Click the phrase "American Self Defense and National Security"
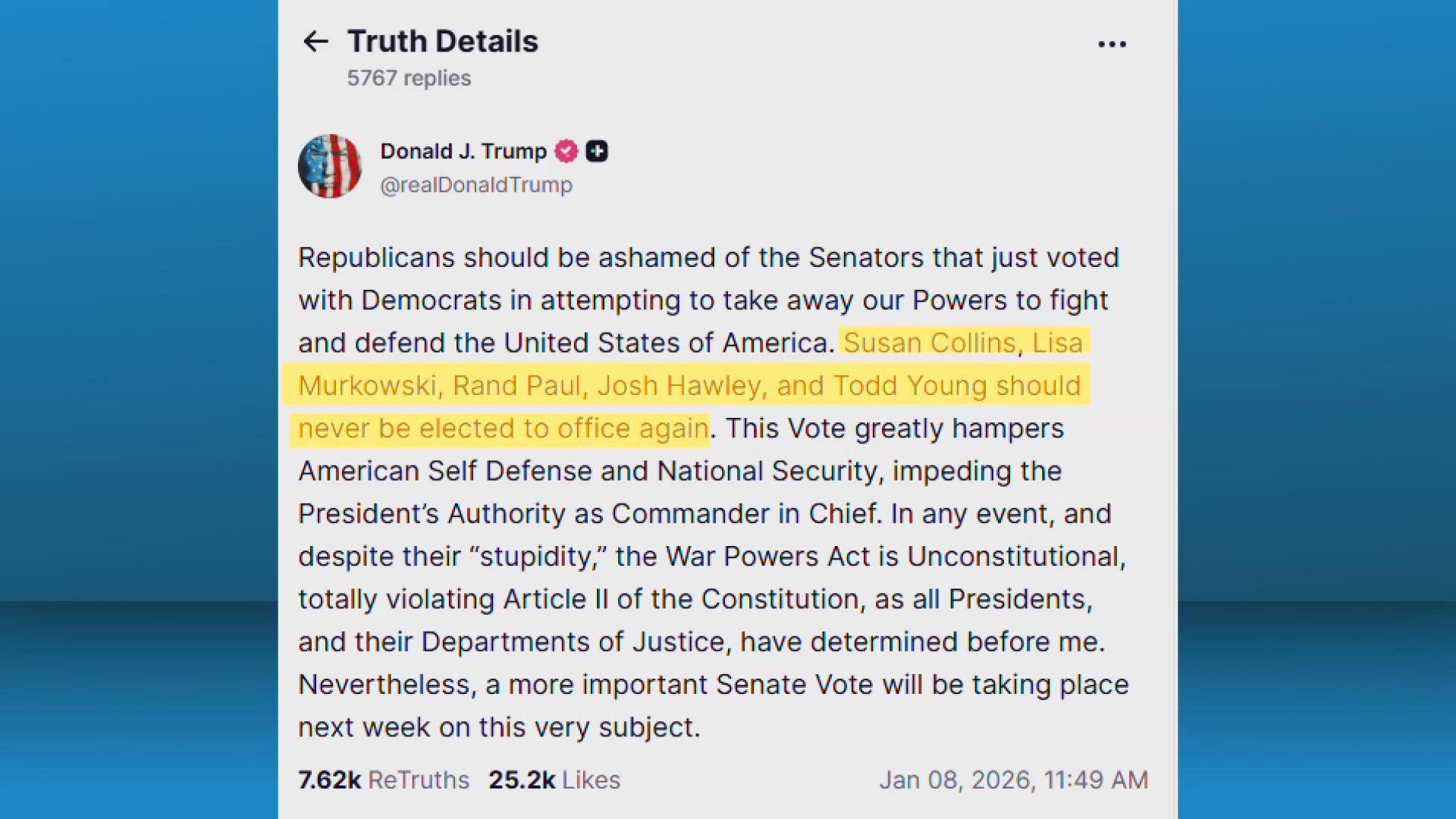Image resolution: width=1456 pixels, height=819 pixels. [x=588, y=471]
